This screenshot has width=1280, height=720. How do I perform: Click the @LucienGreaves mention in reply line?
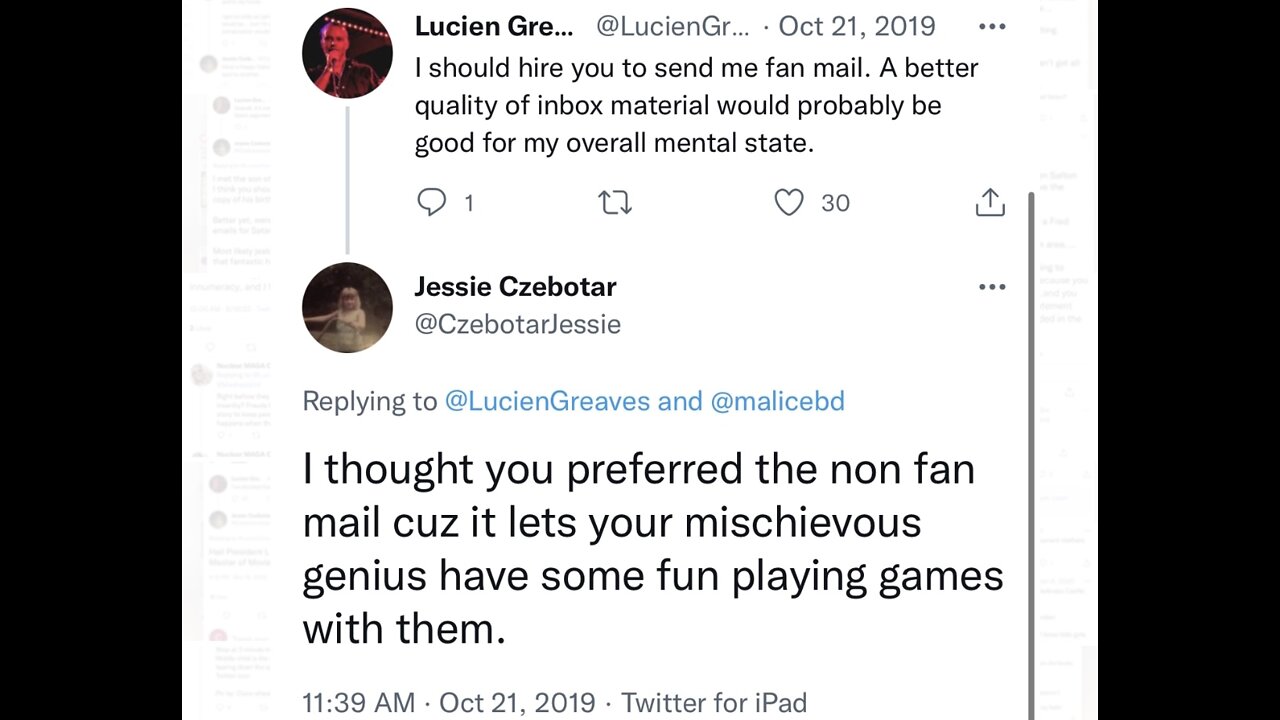pos(549,401)
